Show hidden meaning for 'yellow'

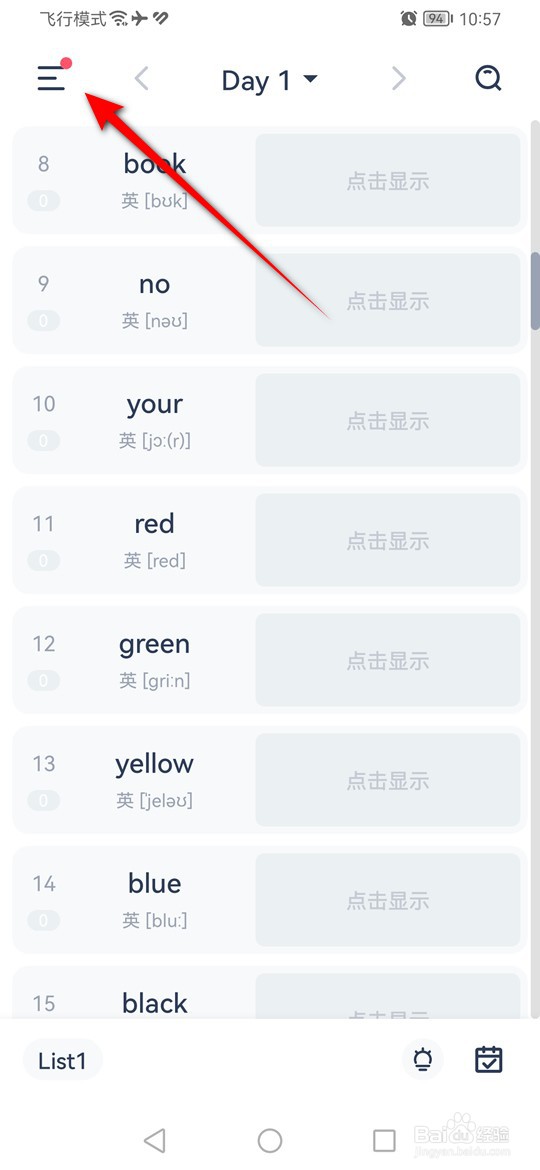(388, 780)
